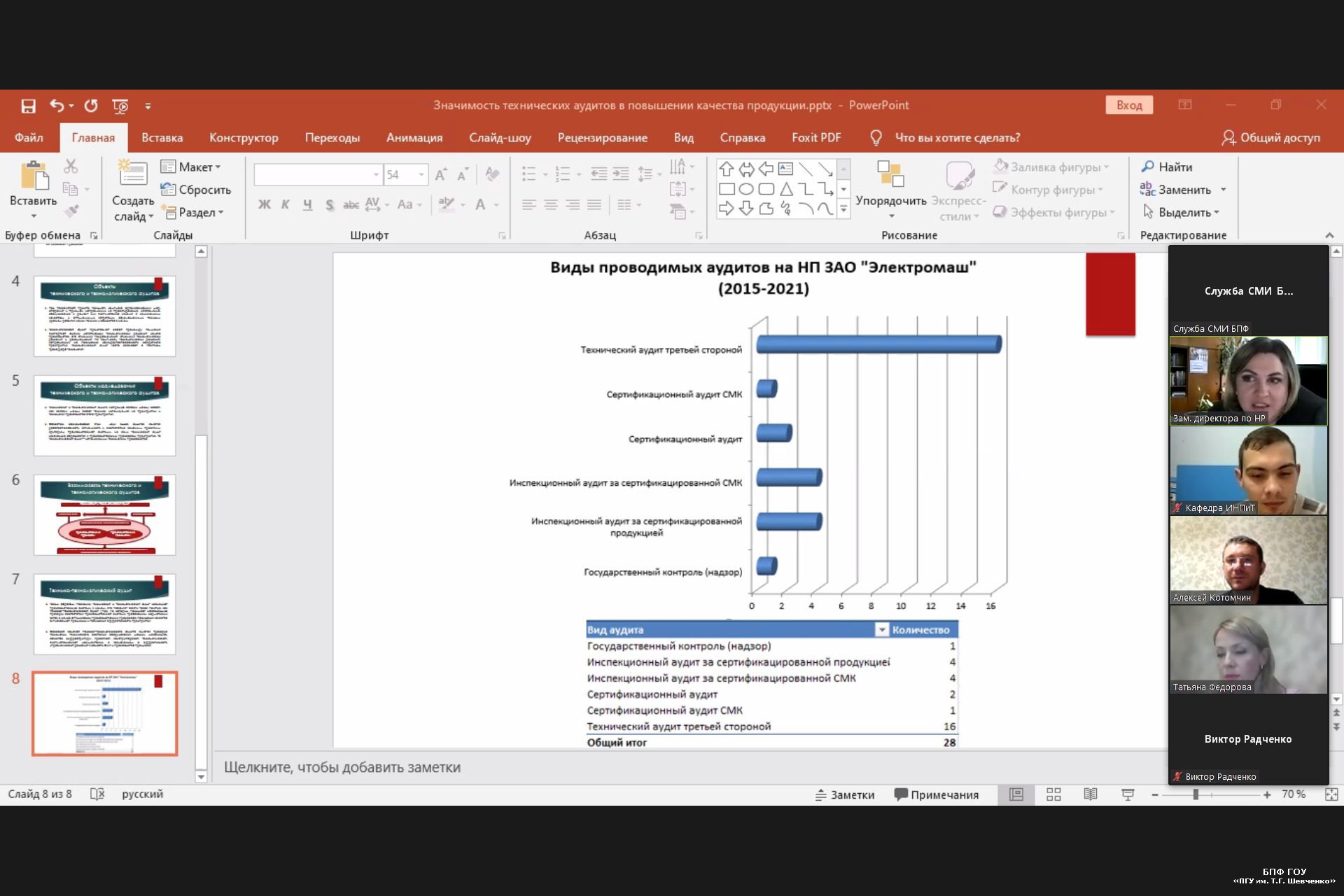Switch to the Слайд-шоу ribbon tab
This screenshot has height=896, width=1344.
pos(500,137)
